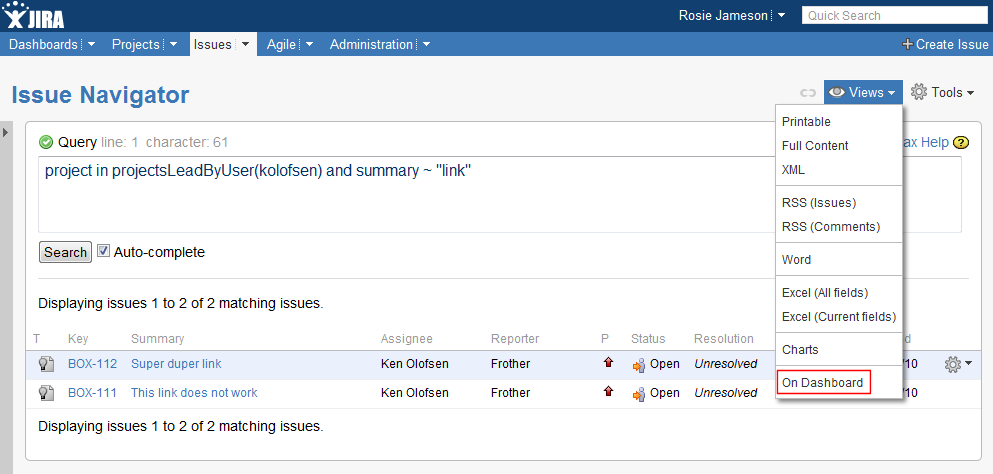Screen dimensions: 993x474
Task: Sort by P priority column header
Action: [x=605, y=339]
